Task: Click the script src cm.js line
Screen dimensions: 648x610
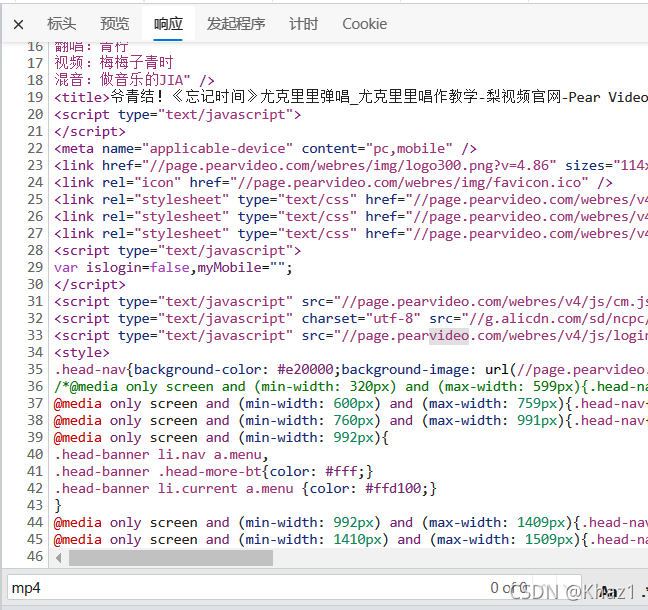Action: click(x=350, y=301)
